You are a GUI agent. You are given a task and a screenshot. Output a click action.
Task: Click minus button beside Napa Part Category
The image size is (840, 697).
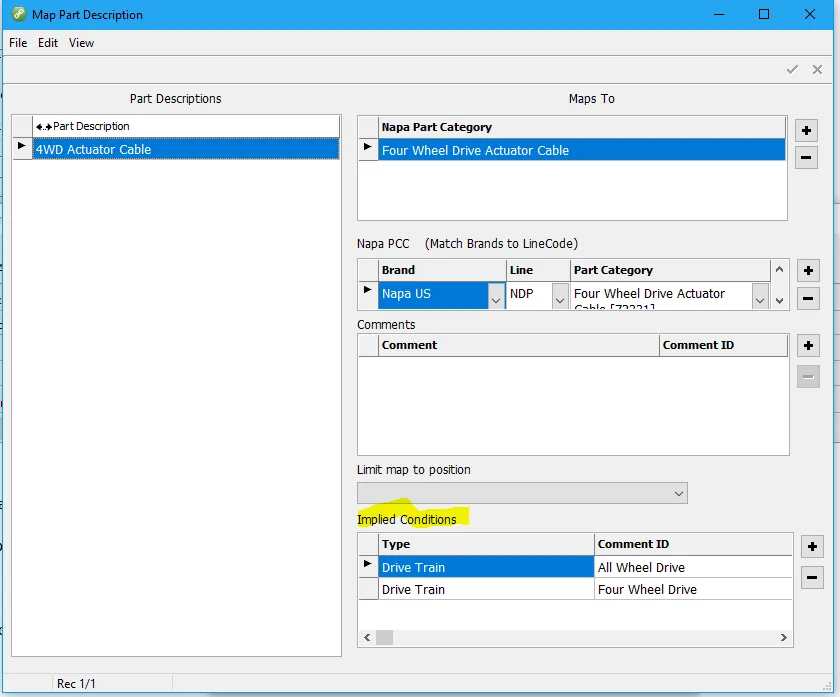pyautogui.click(x=806, y=157)
